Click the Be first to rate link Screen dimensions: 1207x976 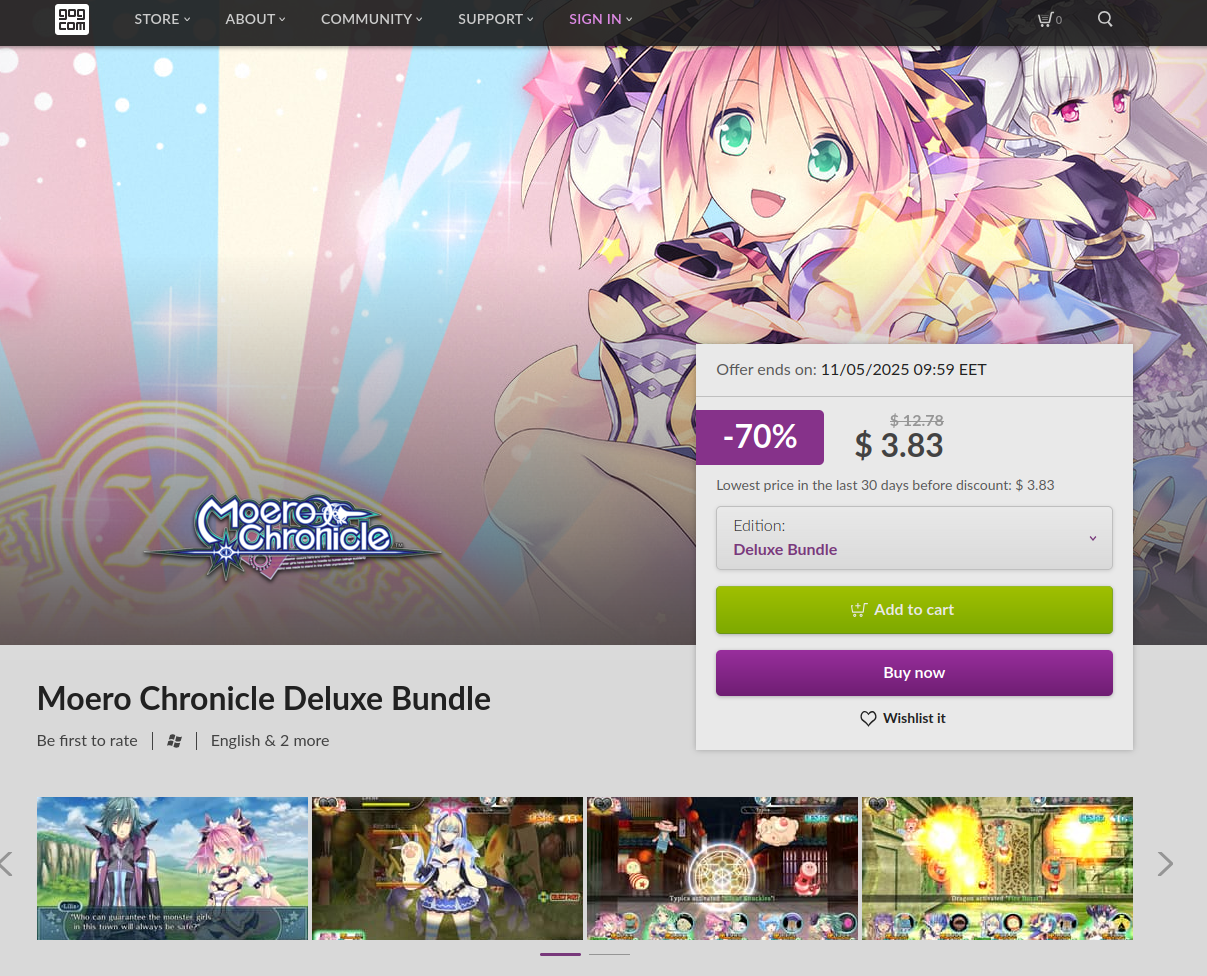87,741
